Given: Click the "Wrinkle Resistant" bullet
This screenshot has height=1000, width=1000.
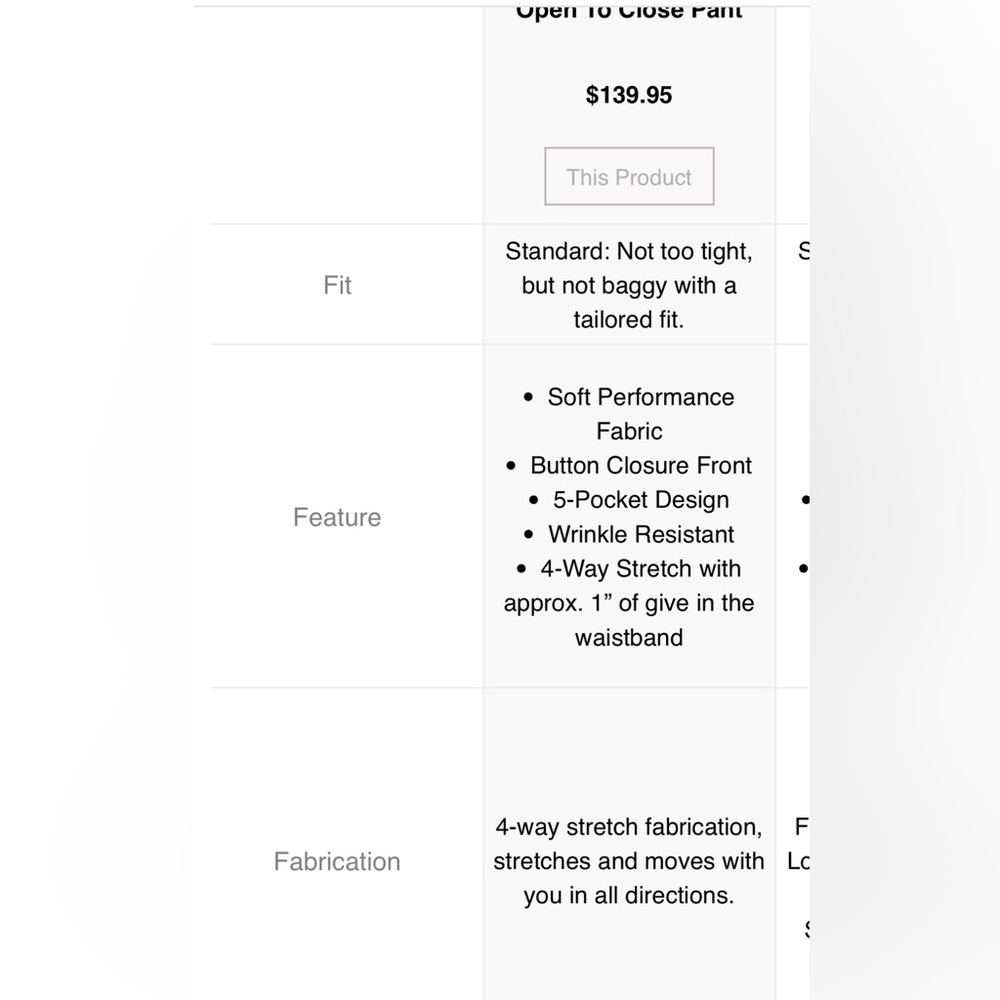Looking at the screenshot, I should pos(641,534).
